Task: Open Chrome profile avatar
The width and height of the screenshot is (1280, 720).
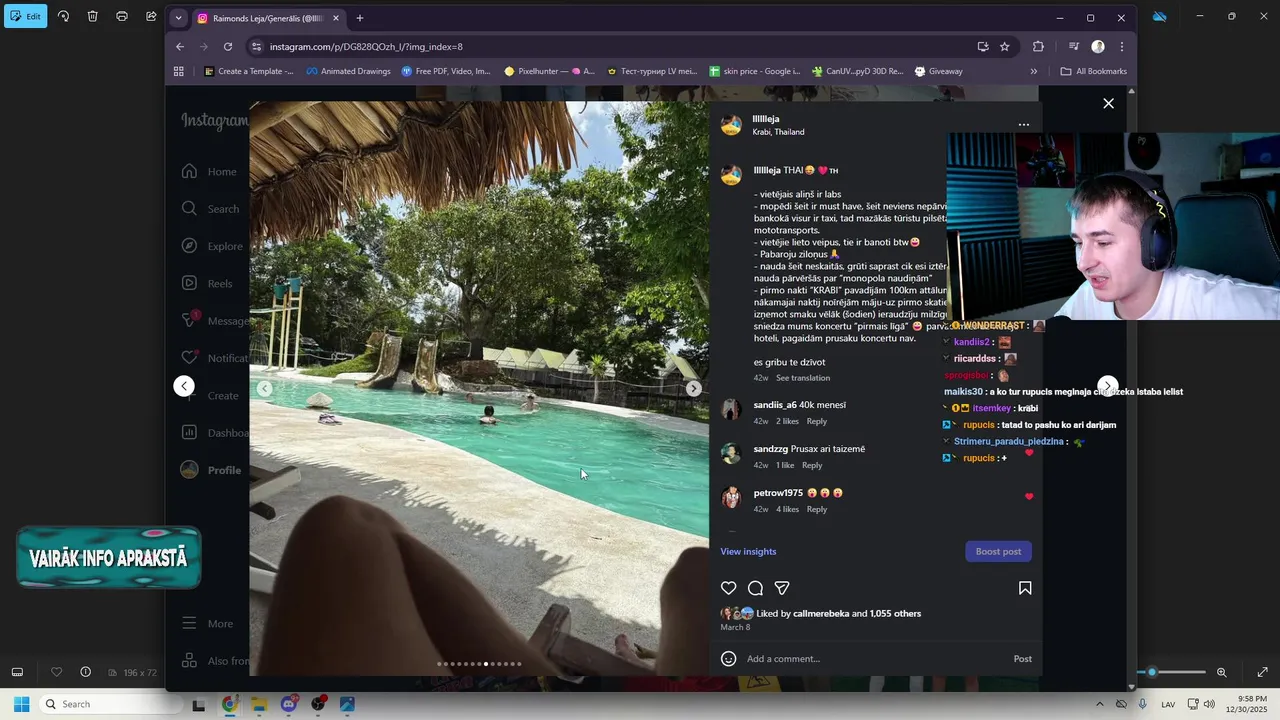Action: click(x=1098, y=46)
